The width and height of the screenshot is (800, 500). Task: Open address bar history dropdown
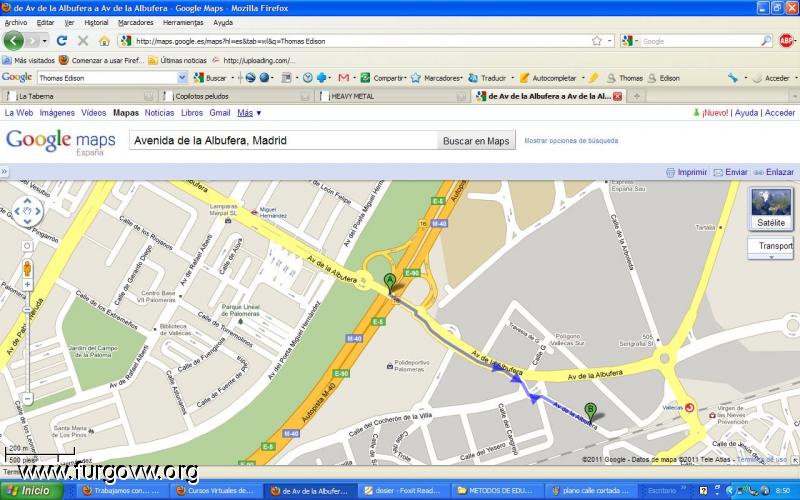609,41
